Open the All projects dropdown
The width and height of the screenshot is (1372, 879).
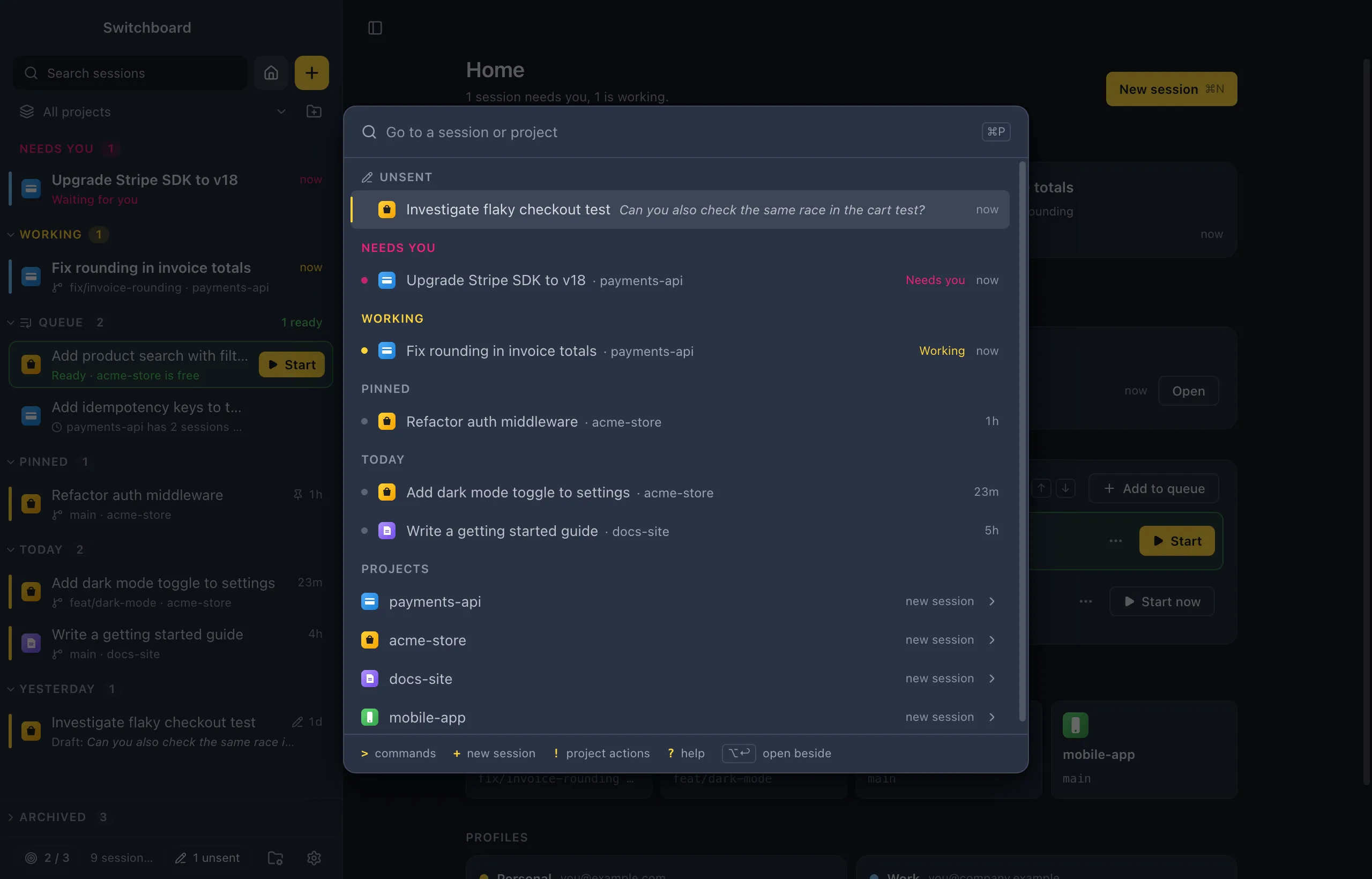153,112
